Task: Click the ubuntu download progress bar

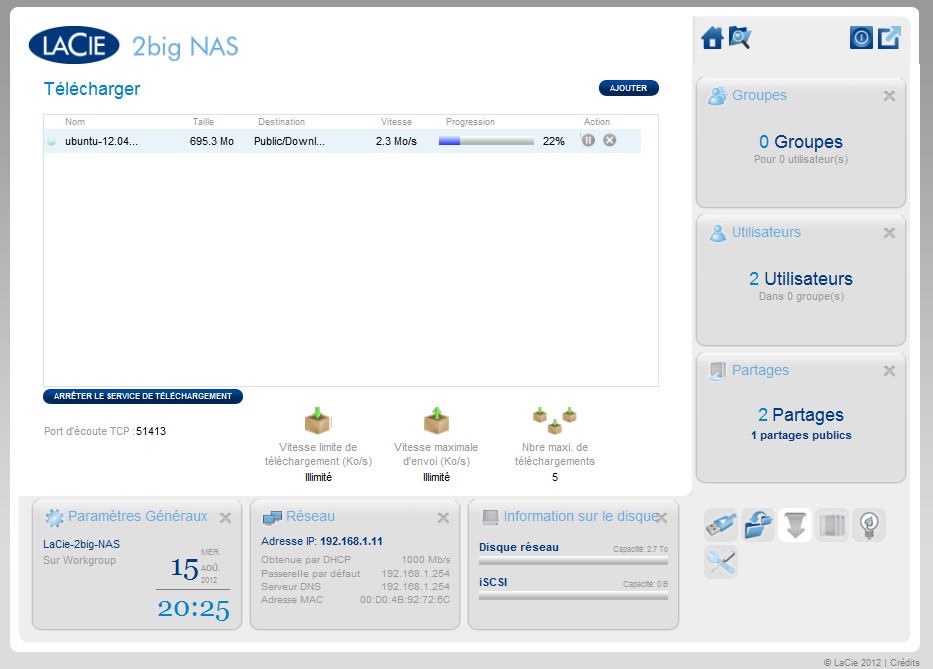Action: pyautogui.click(x=486, y=141)
